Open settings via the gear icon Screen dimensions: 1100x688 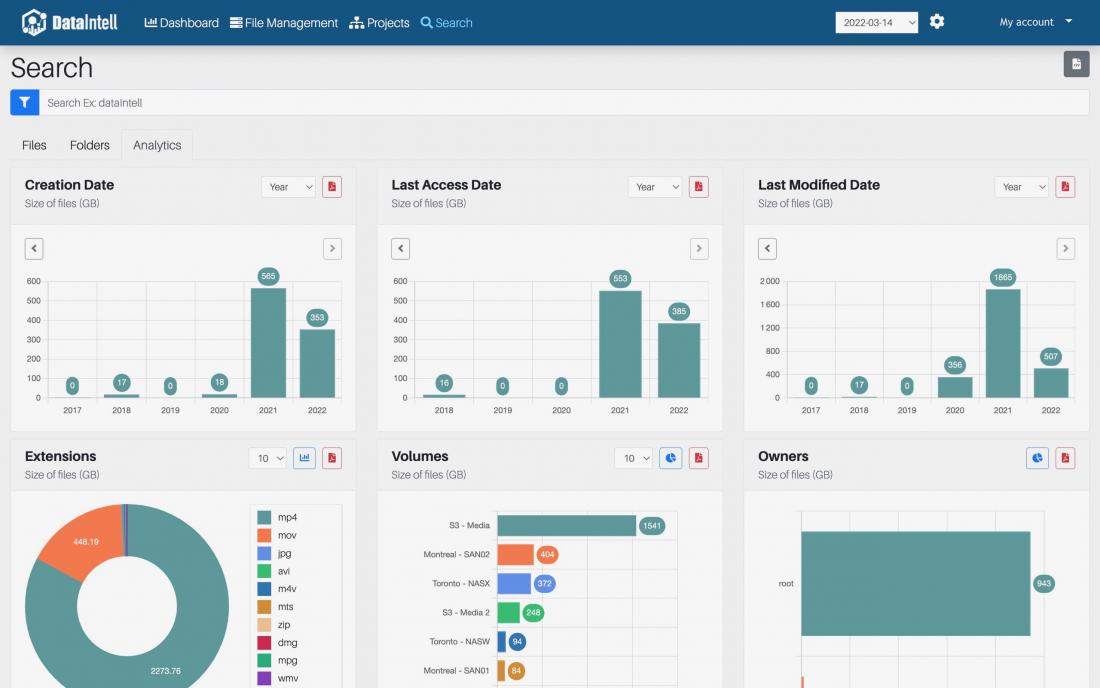point(937,22)
